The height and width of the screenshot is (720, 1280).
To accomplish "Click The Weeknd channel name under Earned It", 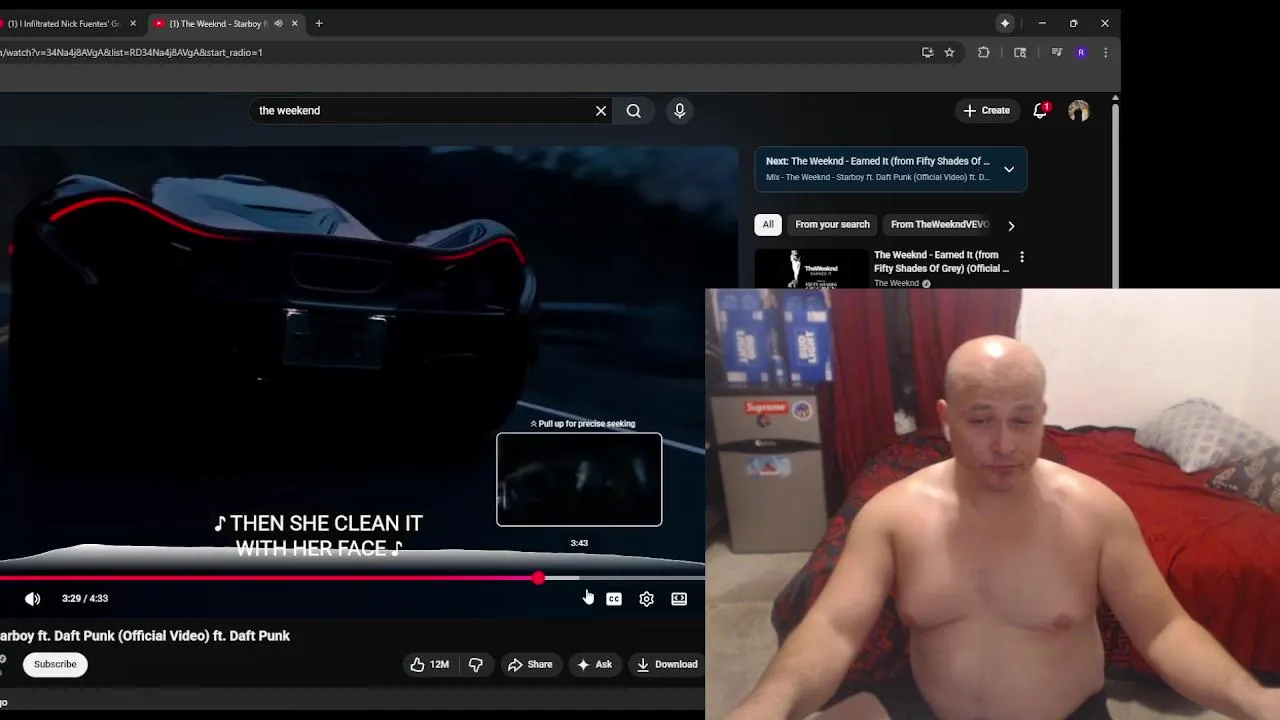I will coord(897,283).
